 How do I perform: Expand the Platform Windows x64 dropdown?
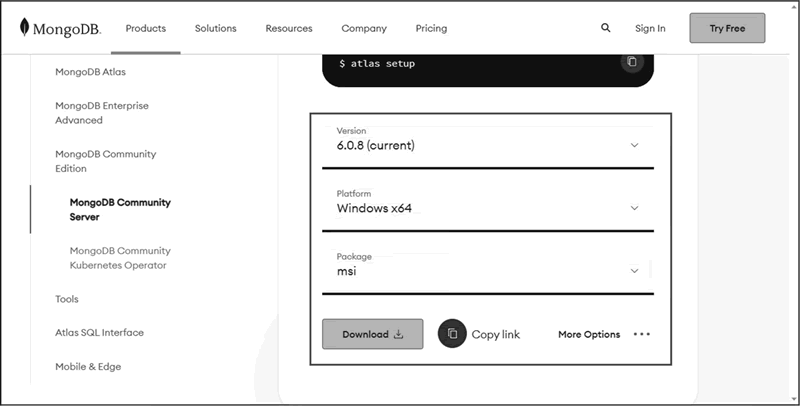click(x=488, y=208)
